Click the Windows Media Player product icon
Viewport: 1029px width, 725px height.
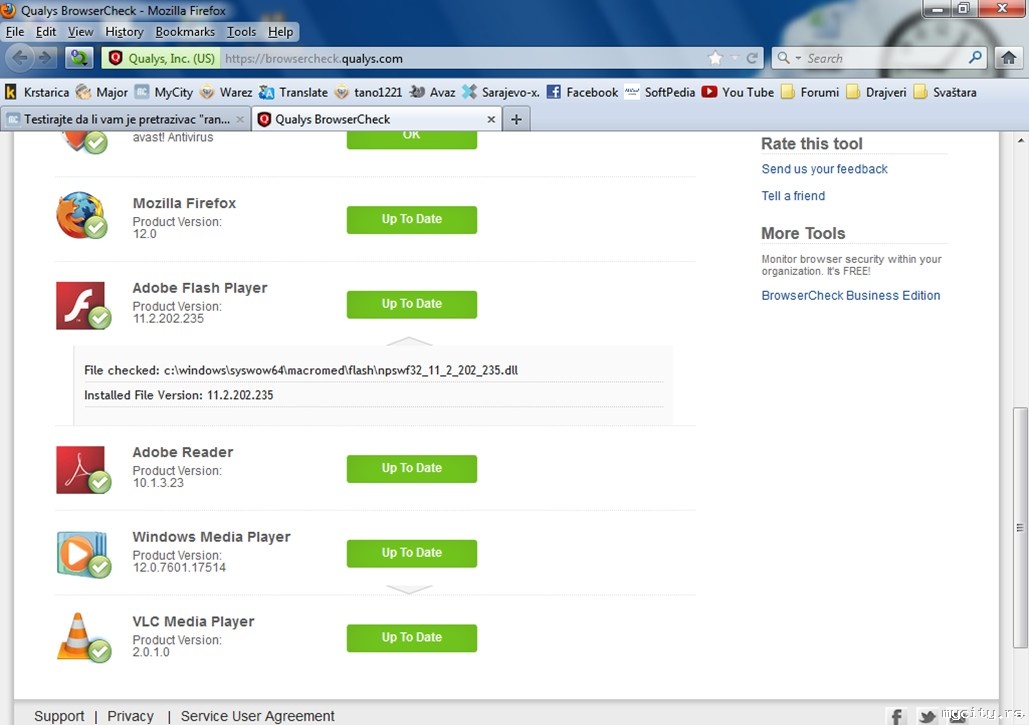click(83, 554)
